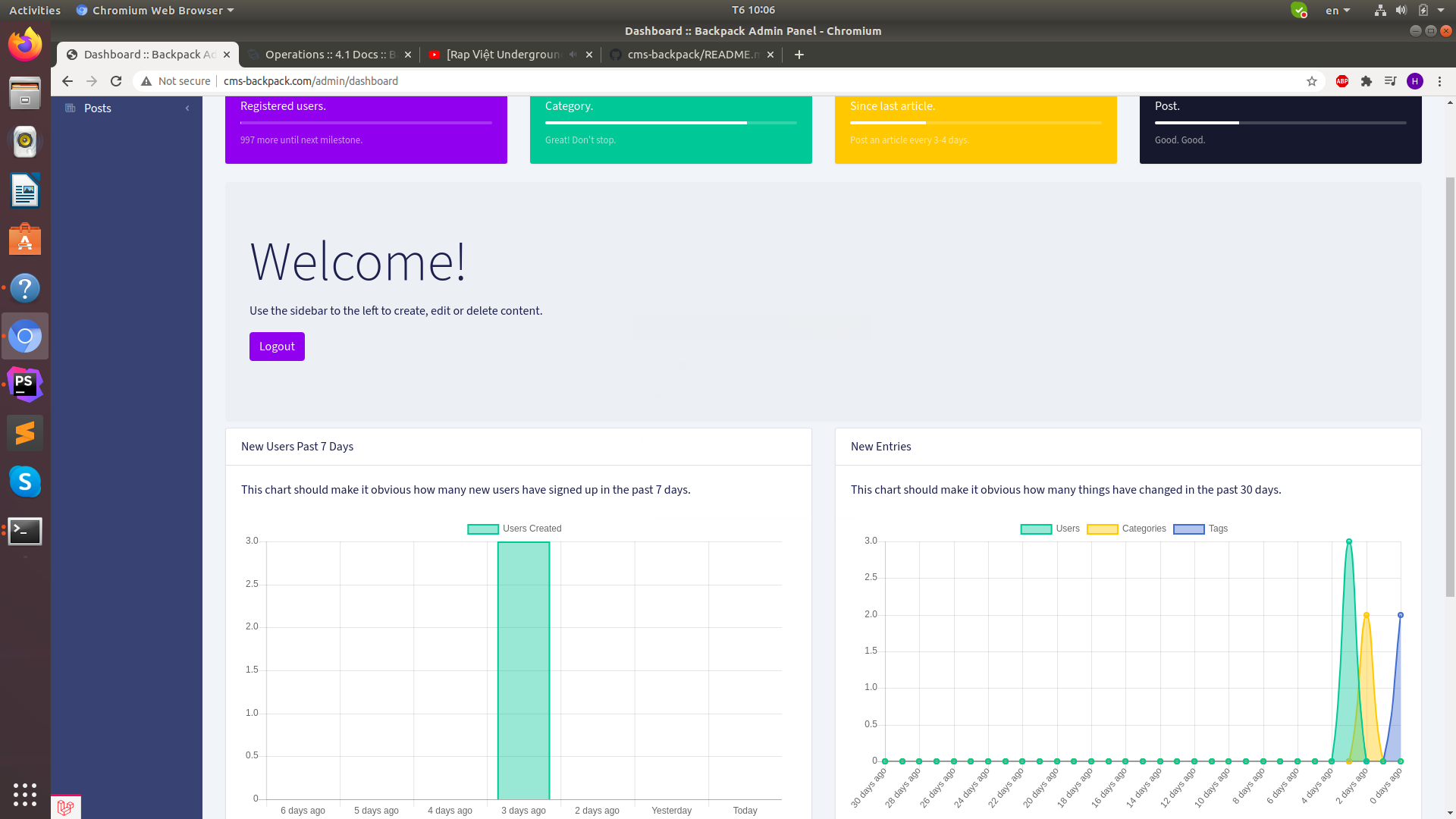Switch to cms-backpack README tab
This screenshot has height=819, width=1456.
coord(692,55)
